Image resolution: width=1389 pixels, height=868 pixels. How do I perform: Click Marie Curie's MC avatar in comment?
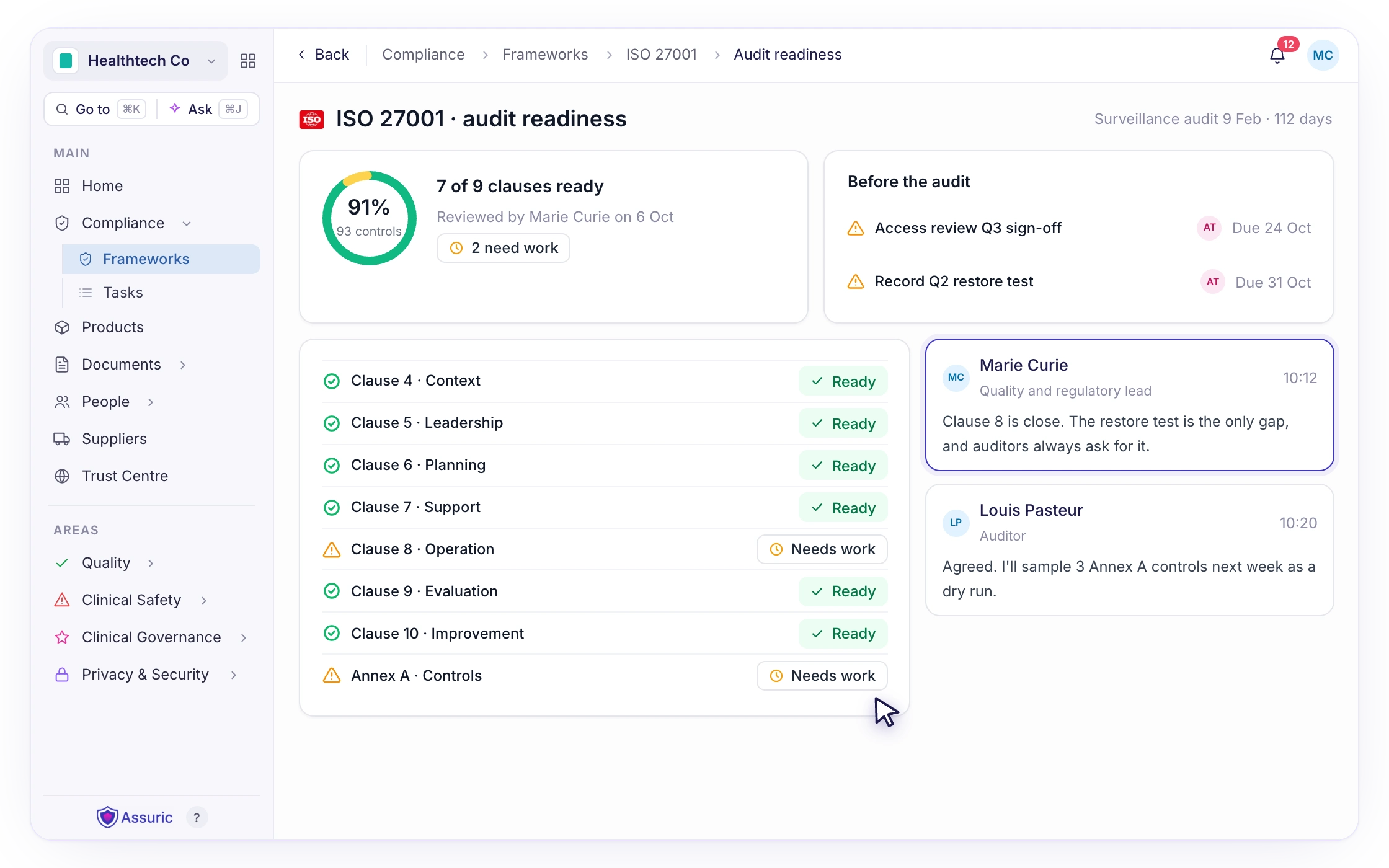956,378
